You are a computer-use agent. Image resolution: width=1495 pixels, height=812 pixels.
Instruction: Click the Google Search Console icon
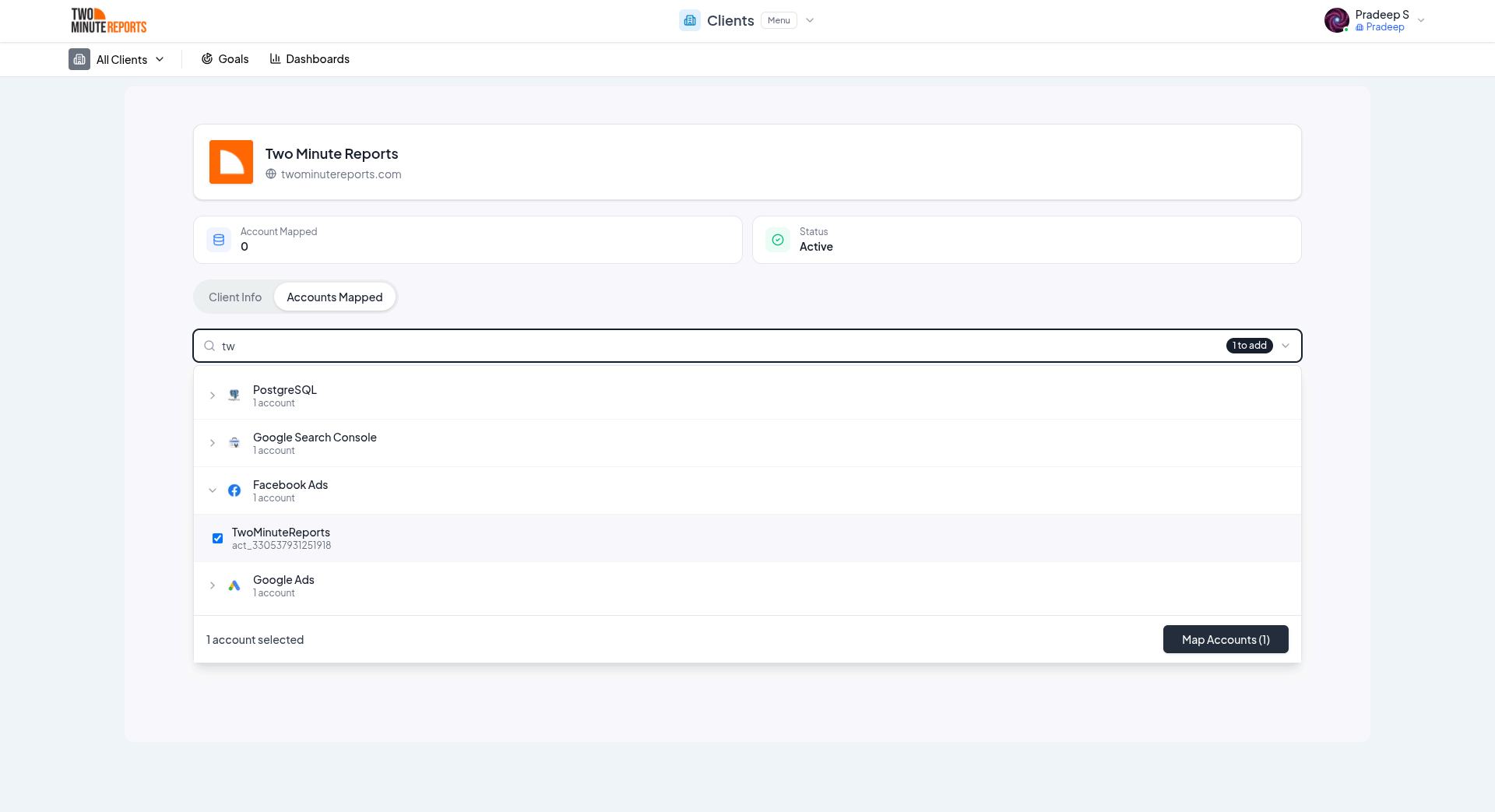pos(234,442)
